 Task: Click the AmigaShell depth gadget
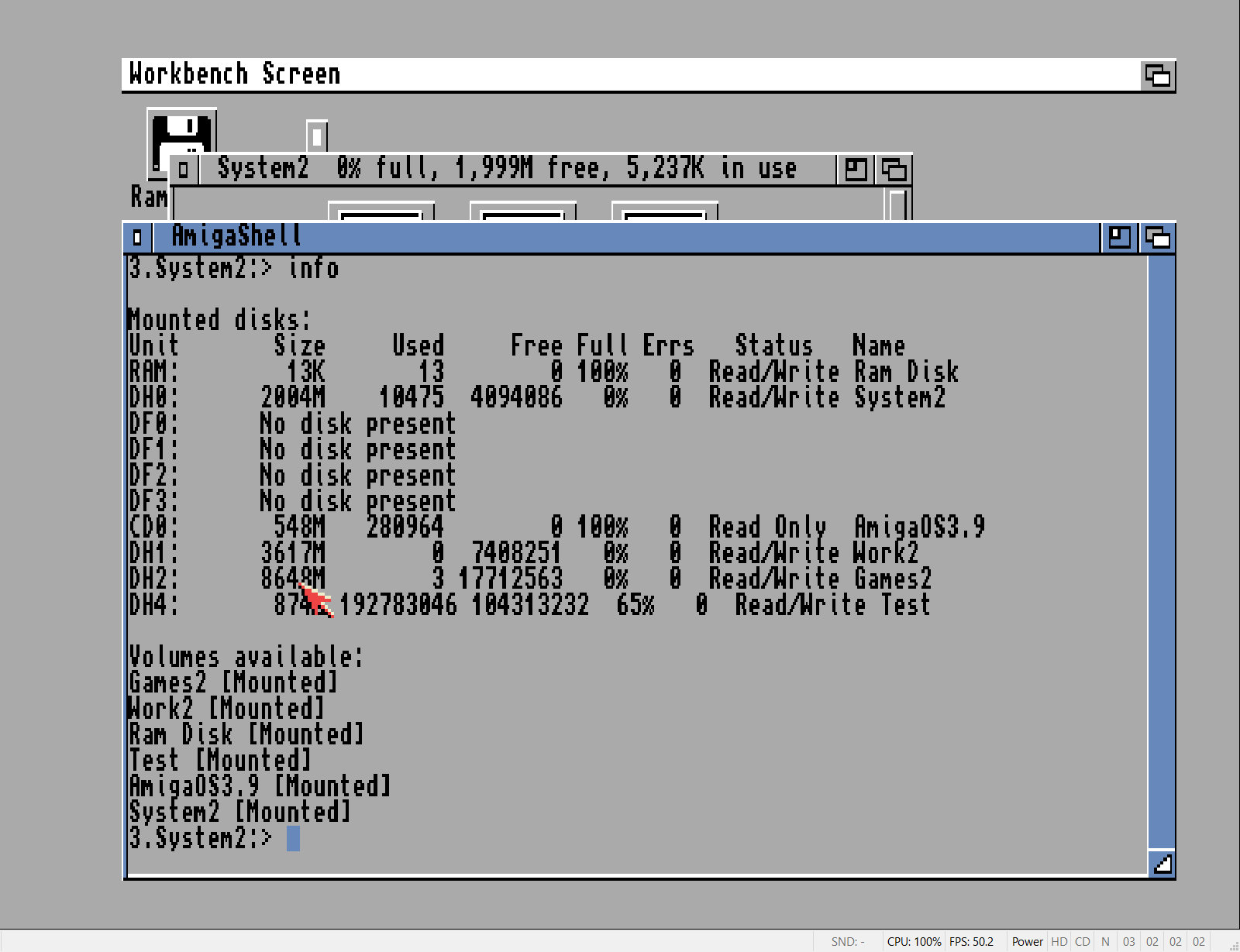pos(1158,237)
